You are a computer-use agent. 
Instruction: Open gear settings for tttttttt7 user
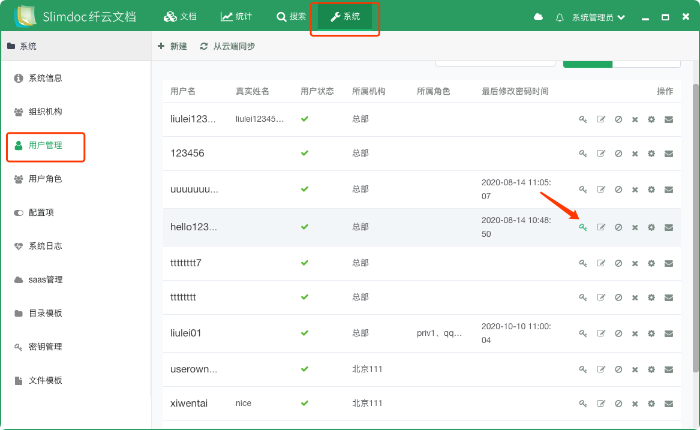(x=651, y=263)
